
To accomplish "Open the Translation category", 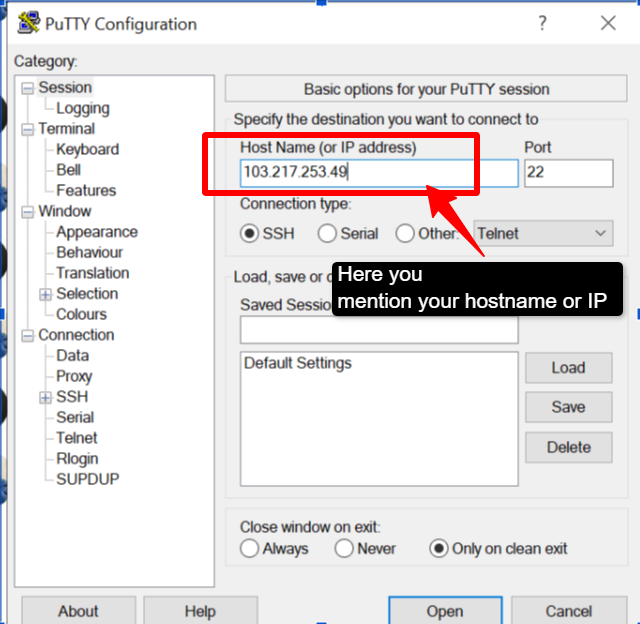I will click(x=93, y=273).
